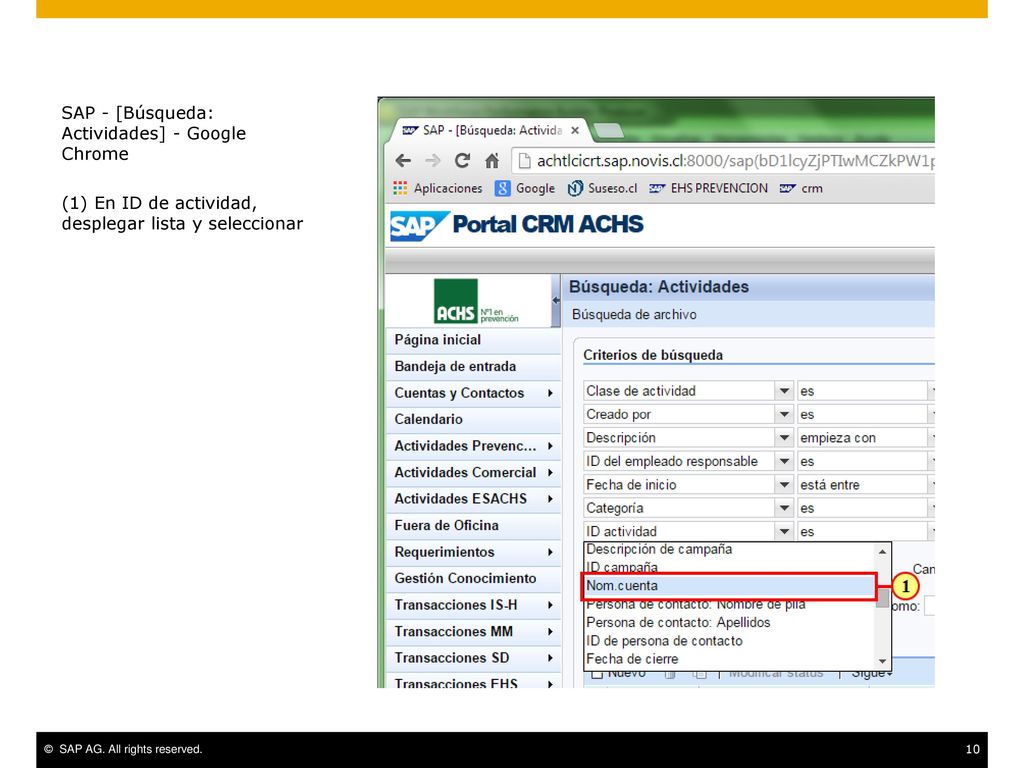Screen dimensions: 1024x768
Task: Select Fuera de Oficina
Action: [473, 525]
